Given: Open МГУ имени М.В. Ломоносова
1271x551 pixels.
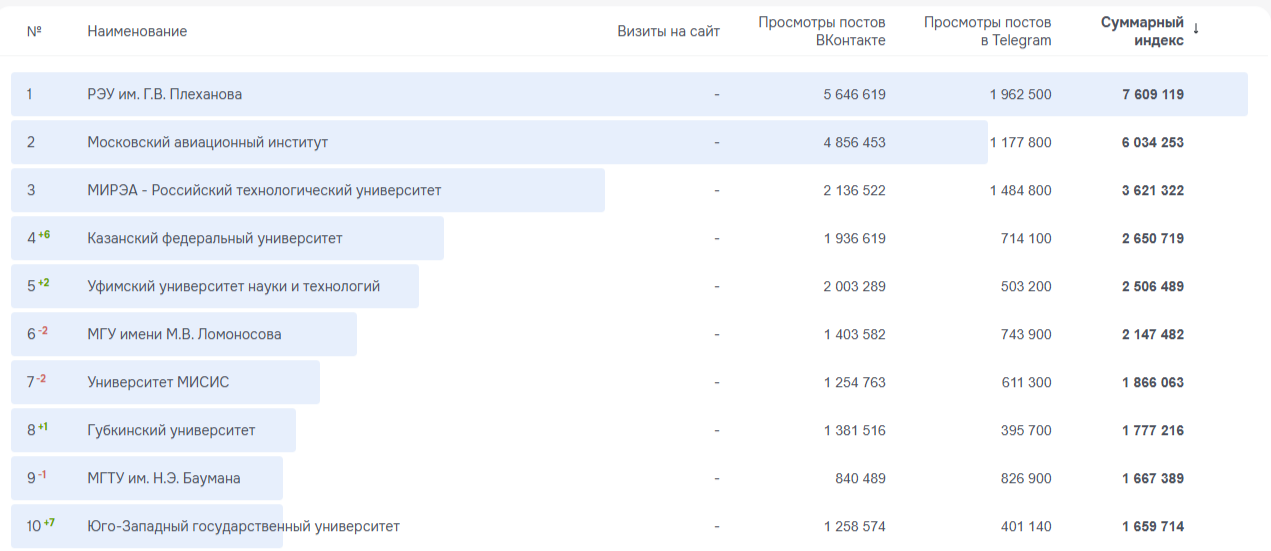Looking at the screenshot, I should click(x=184, y=334).
